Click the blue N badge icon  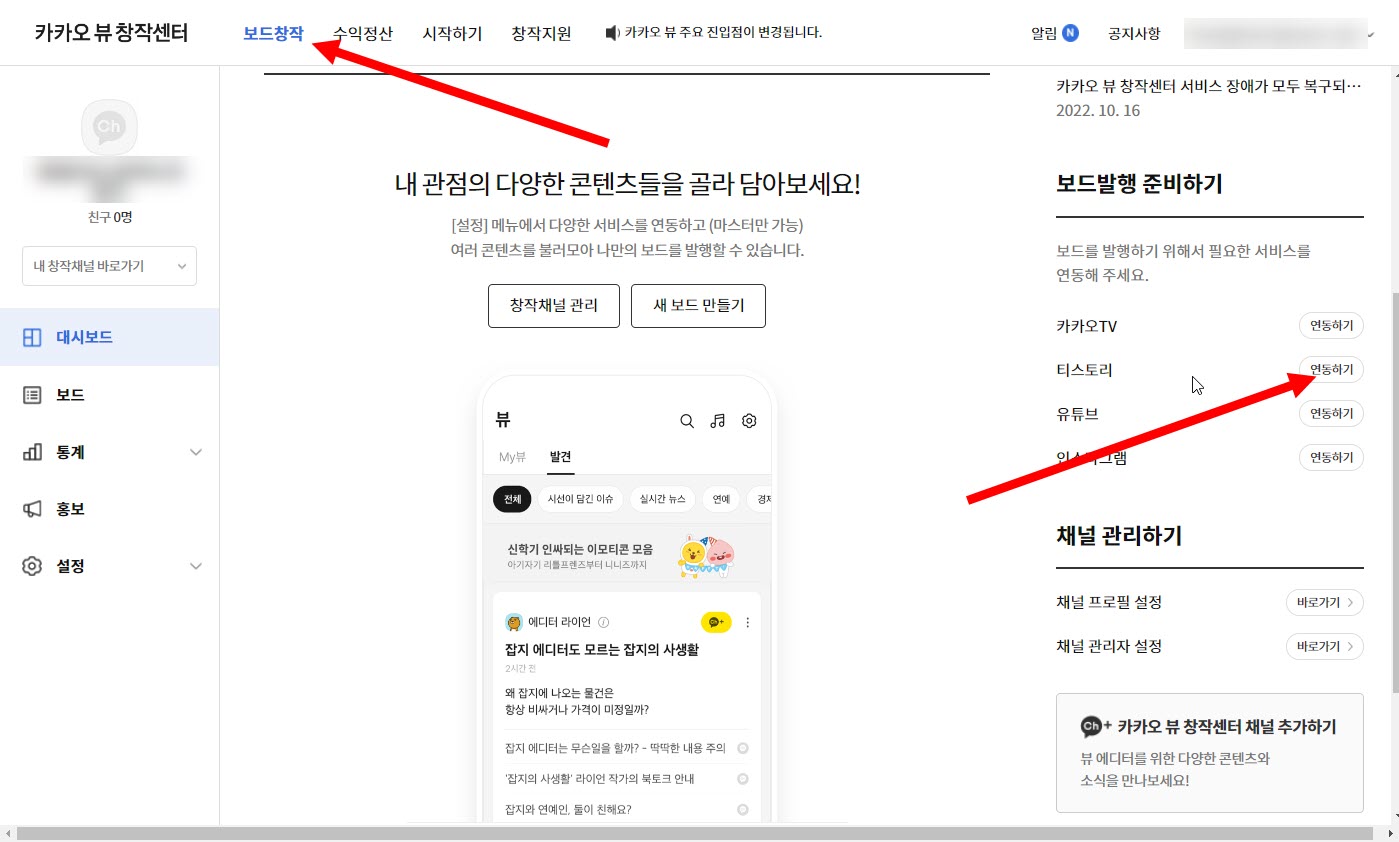[1071, 33]
